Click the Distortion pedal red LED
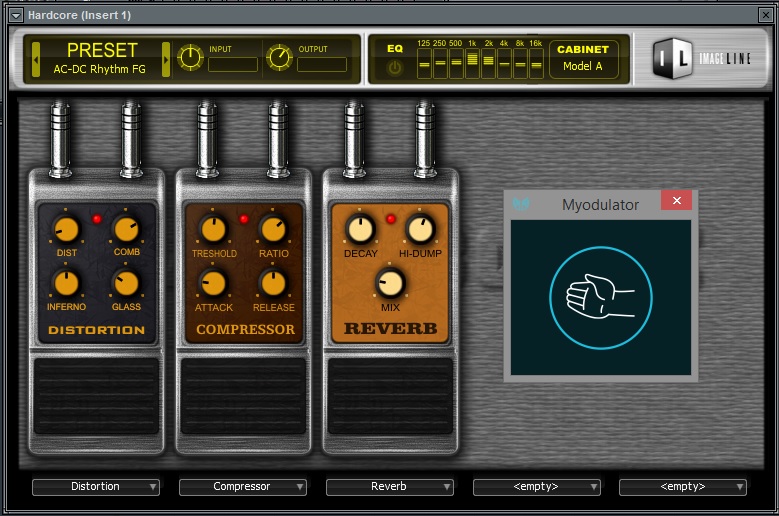 pos(97,219)
